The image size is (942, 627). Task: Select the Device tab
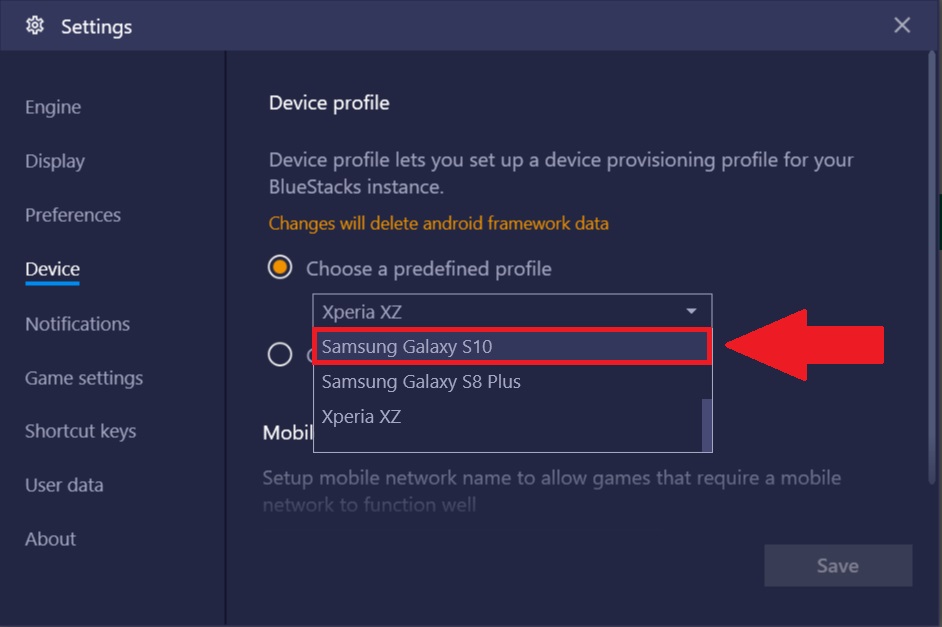[x=52, y=269]
